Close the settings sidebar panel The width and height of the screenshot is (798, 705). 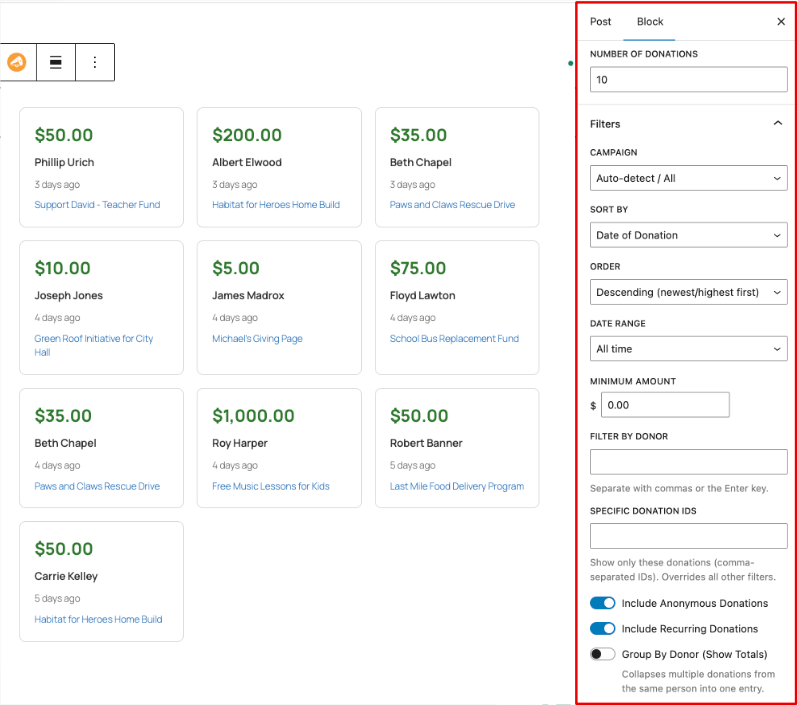(781, 21)
